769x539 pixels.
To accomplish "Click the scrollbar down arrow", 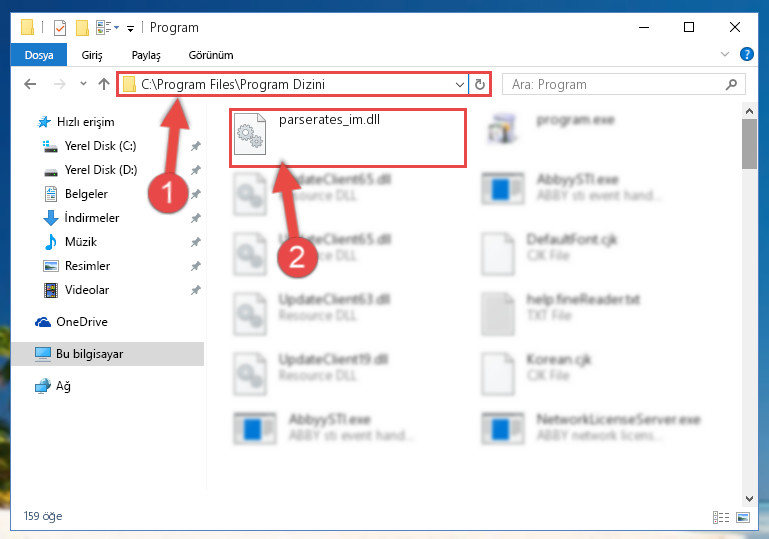I will point(749,499).
